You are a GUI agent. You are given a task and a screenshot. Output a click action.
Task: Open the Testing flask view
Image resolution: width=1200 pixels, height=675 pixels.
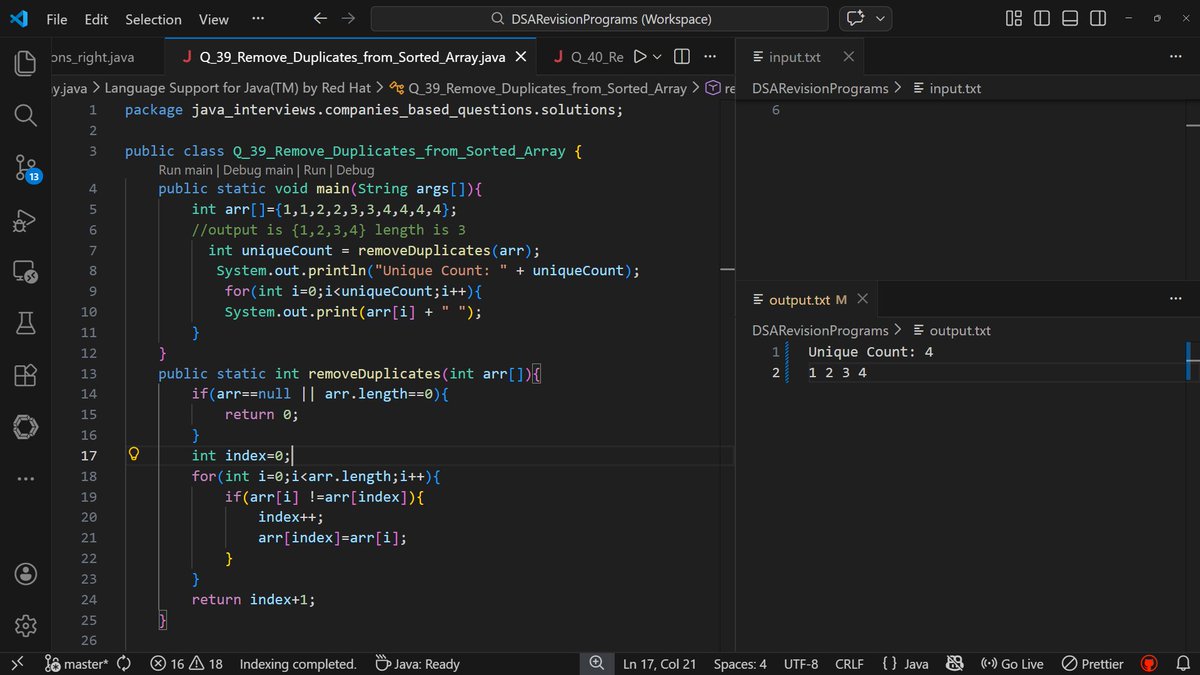[26, 323]
